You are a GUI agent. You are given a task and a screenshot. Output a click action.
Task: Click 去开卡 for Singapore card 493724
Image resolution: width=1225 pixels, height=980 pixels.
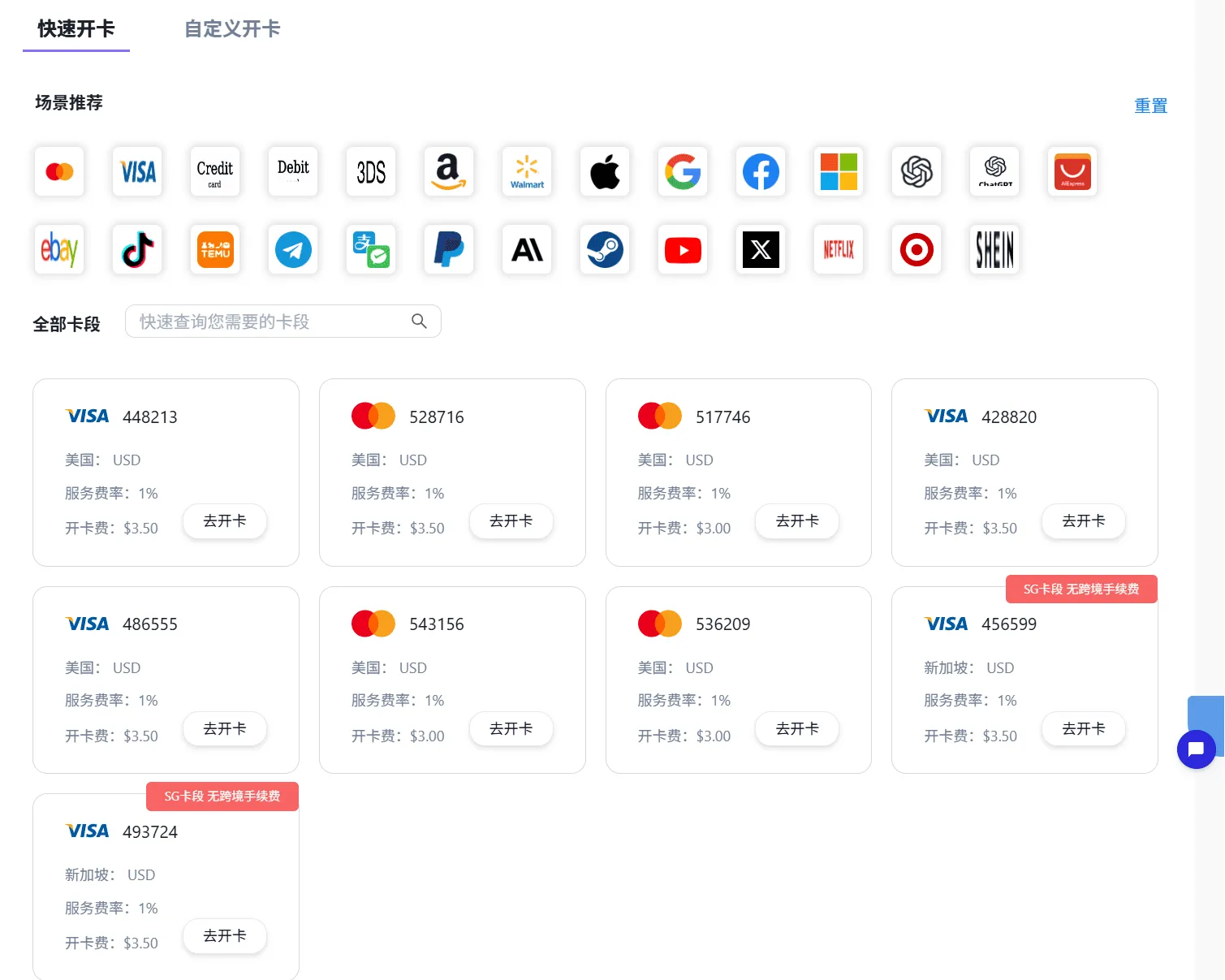(x=225, y=936)
